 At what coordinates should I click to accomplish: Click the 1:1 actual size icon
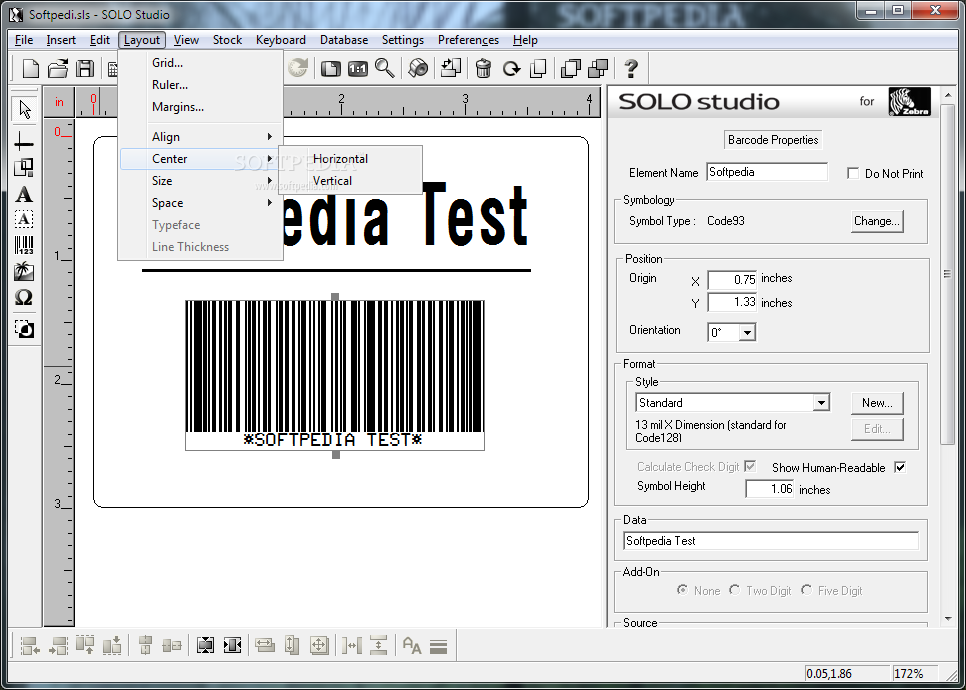coord(358,68)
